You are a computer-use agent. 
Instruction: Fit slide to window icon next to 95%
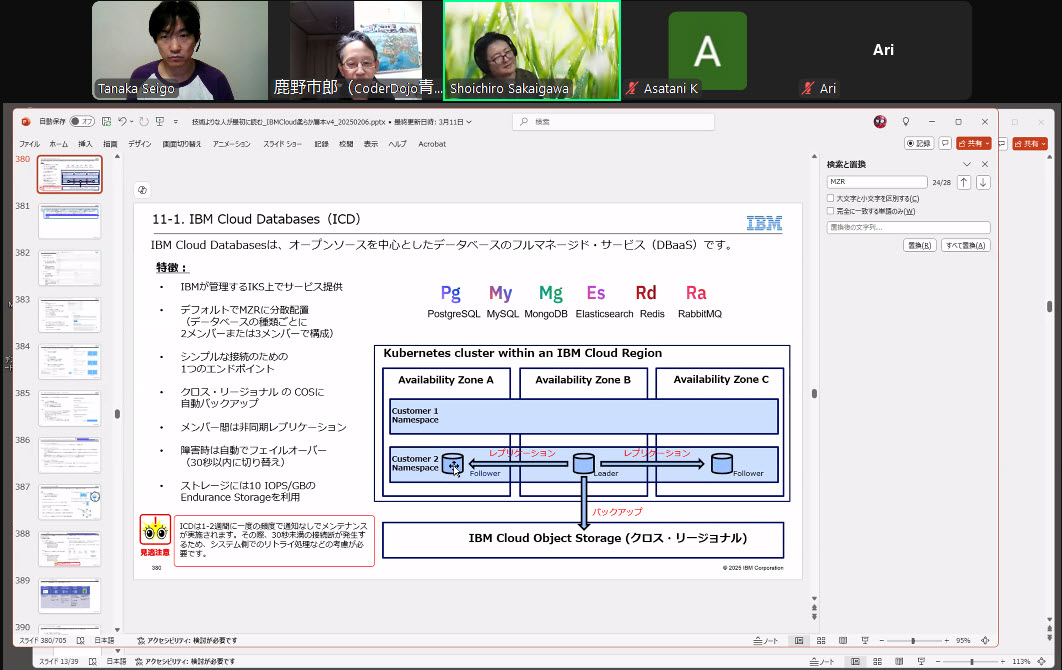pos(985,640)
